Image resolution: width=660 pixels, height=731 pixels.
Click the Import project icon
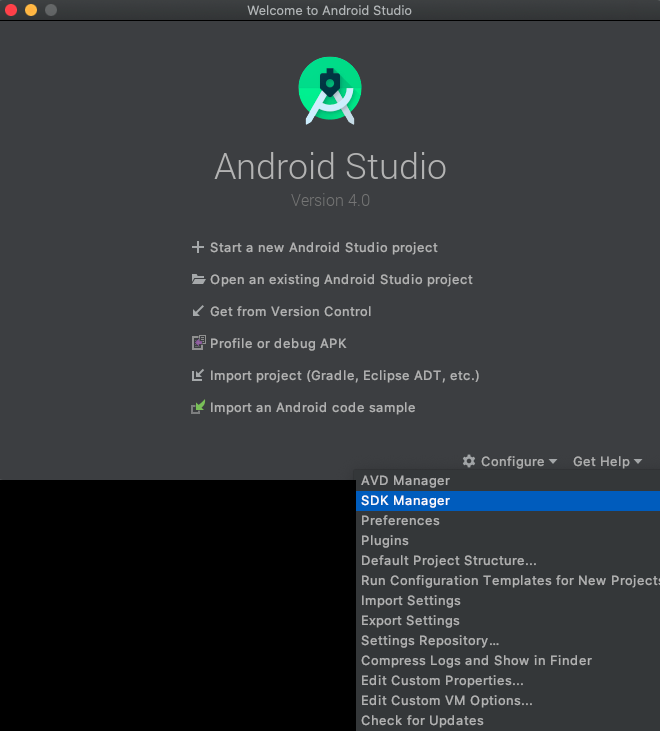(x=198, y=375)
